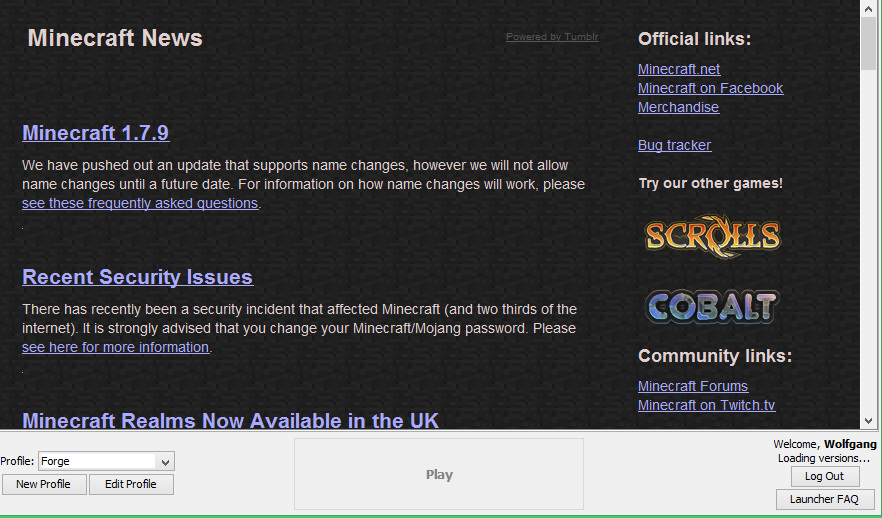
Task: Click the vertical scrollbar thumb in news pane
Action: (868, 43)
